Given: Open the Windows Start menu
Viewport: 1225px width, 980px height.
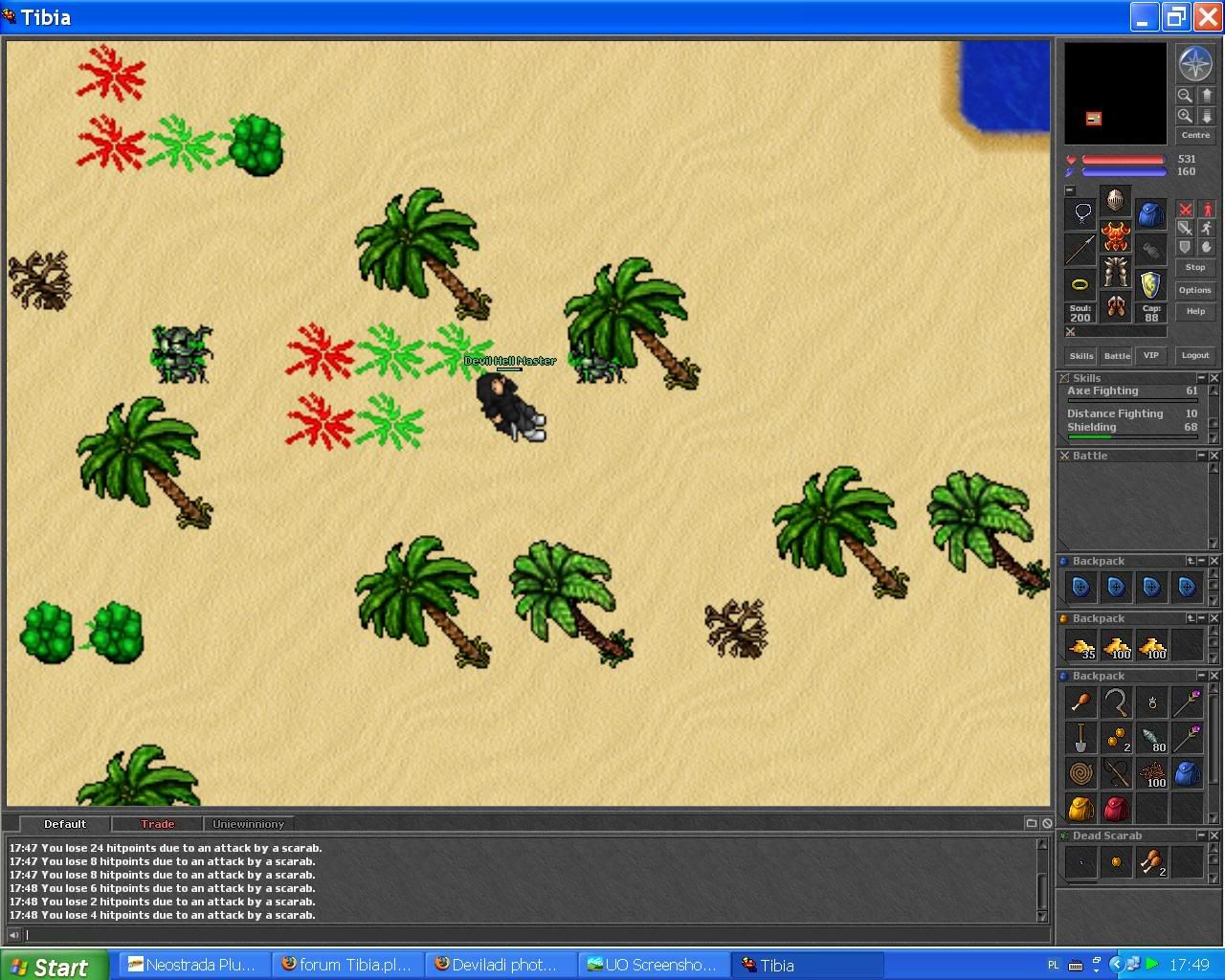Looking at the screenshot, I should pos(54,966).
